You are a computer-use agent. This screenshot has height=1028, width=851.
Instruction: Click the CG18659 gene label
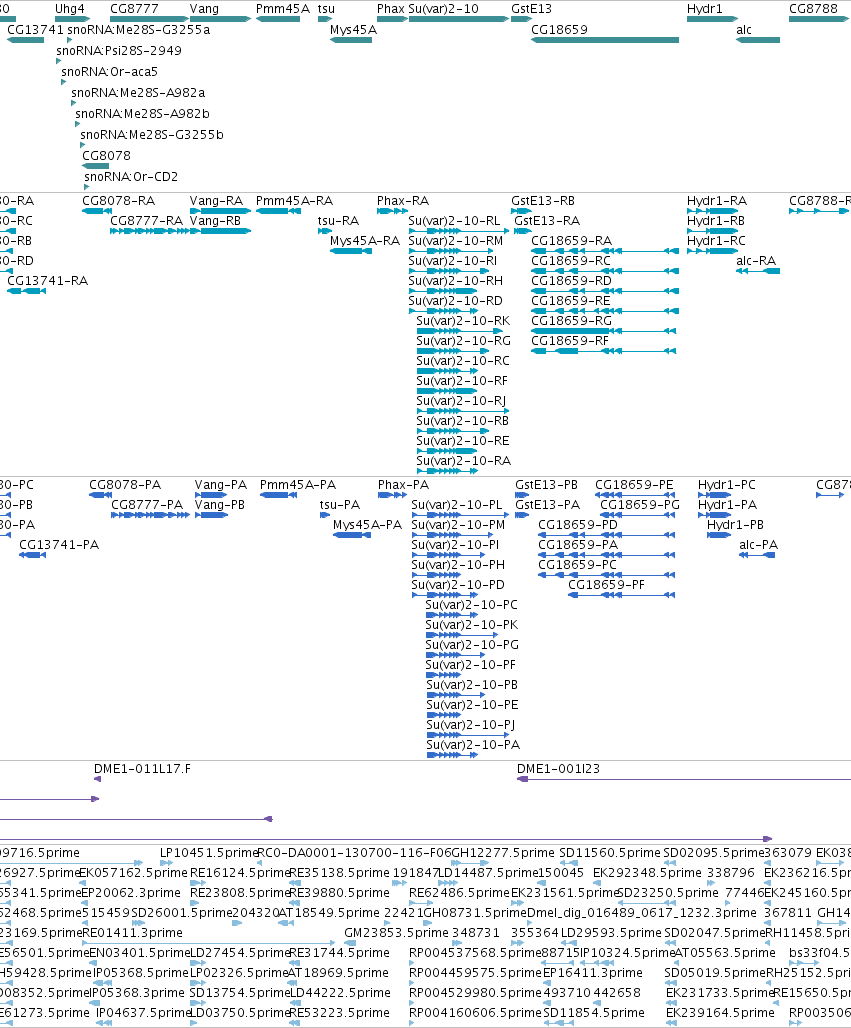(x=559, y=30)
